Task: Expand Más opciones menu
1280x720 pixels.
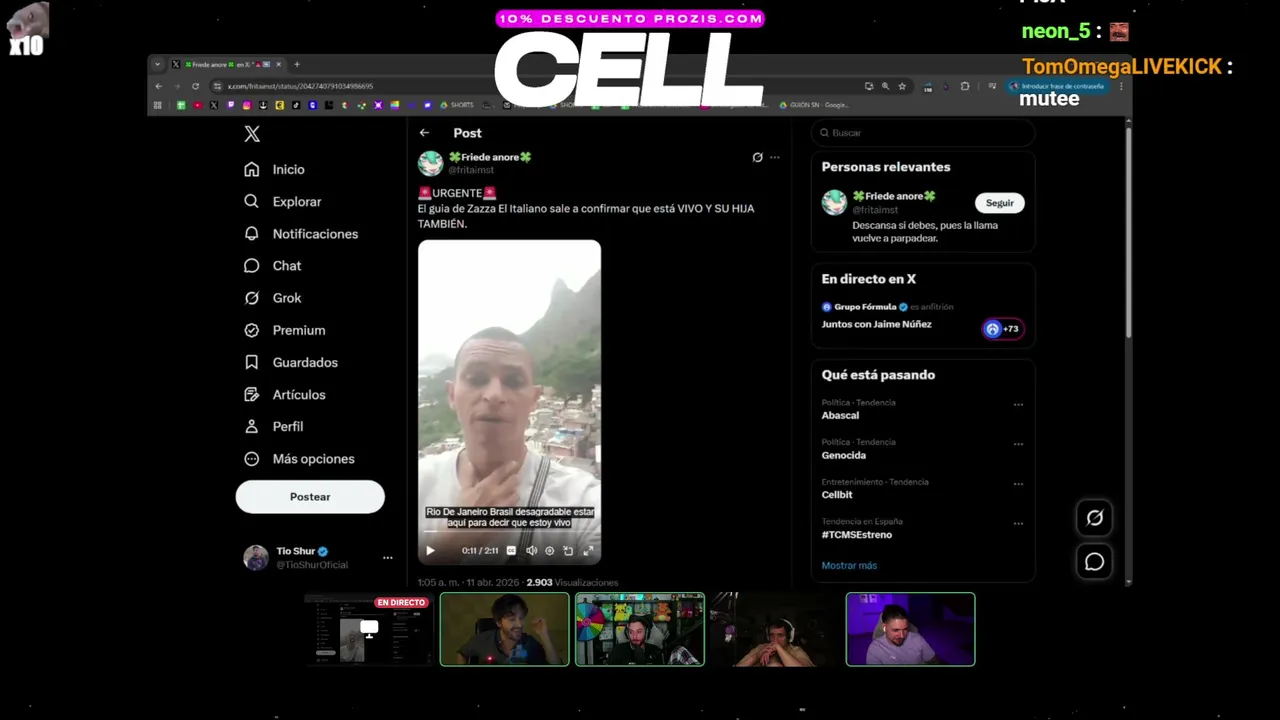Action: click(x=299, y=458)
